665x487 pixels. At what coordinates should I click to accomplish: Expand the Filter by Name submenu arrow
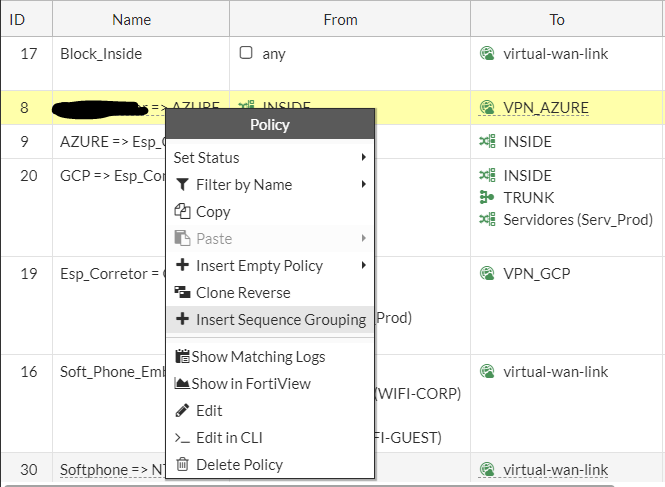pyautogui.click(x=363, y=185)
